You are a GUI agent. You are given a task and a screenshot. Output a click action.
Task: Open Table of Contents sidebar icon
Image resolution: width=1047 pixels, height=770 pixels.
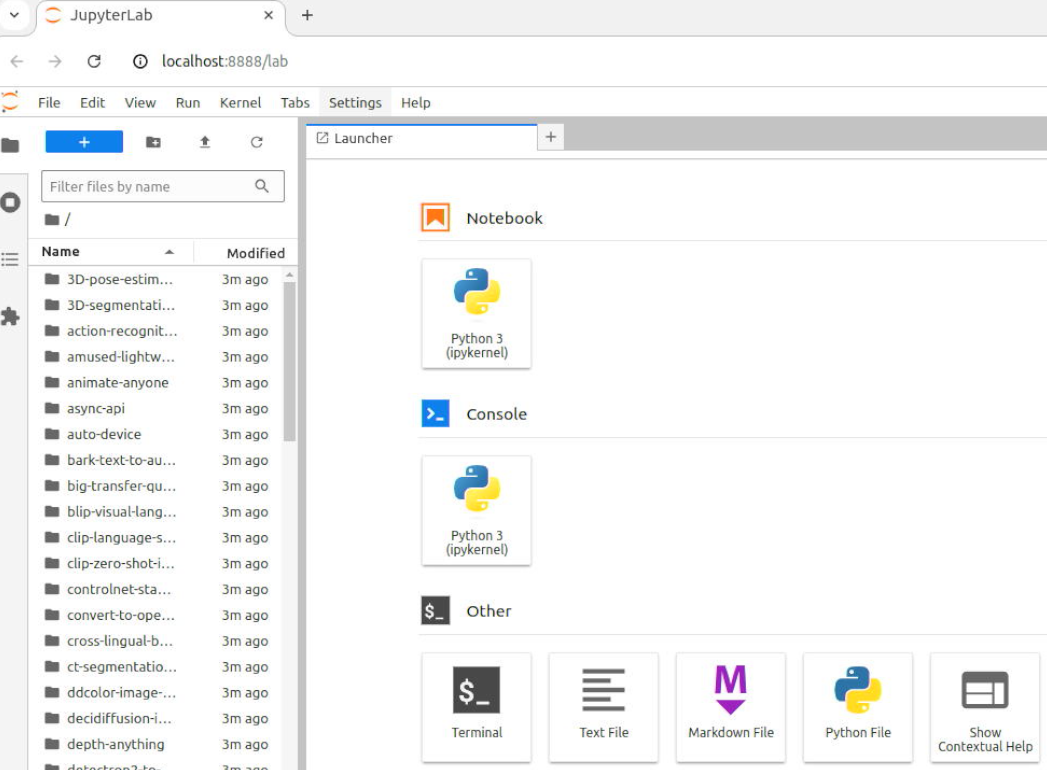coord(10,259)
